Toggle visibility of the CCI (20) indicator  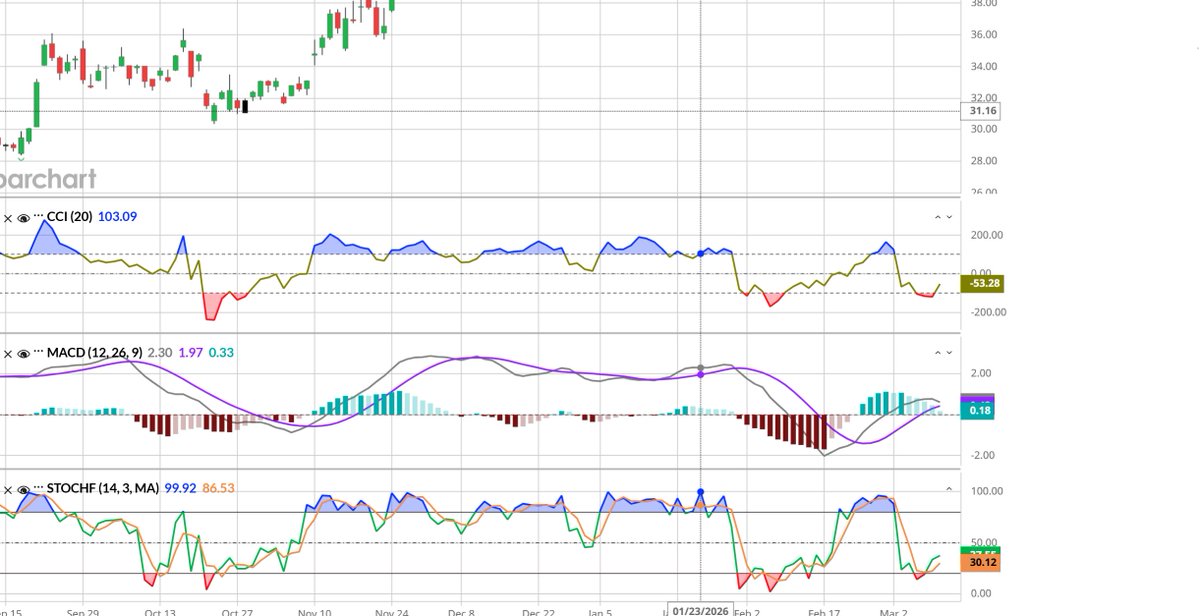(x=23, y=217)
